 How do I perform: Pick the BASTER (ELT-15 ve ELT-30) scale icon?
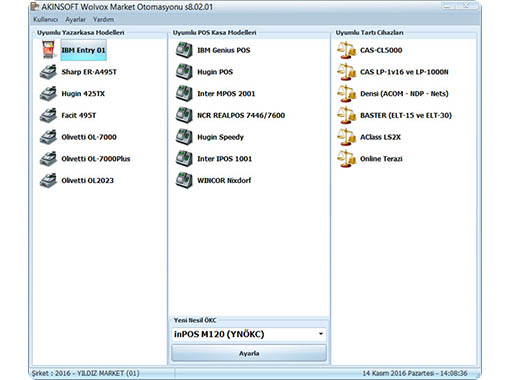click(x=346, y=115)
